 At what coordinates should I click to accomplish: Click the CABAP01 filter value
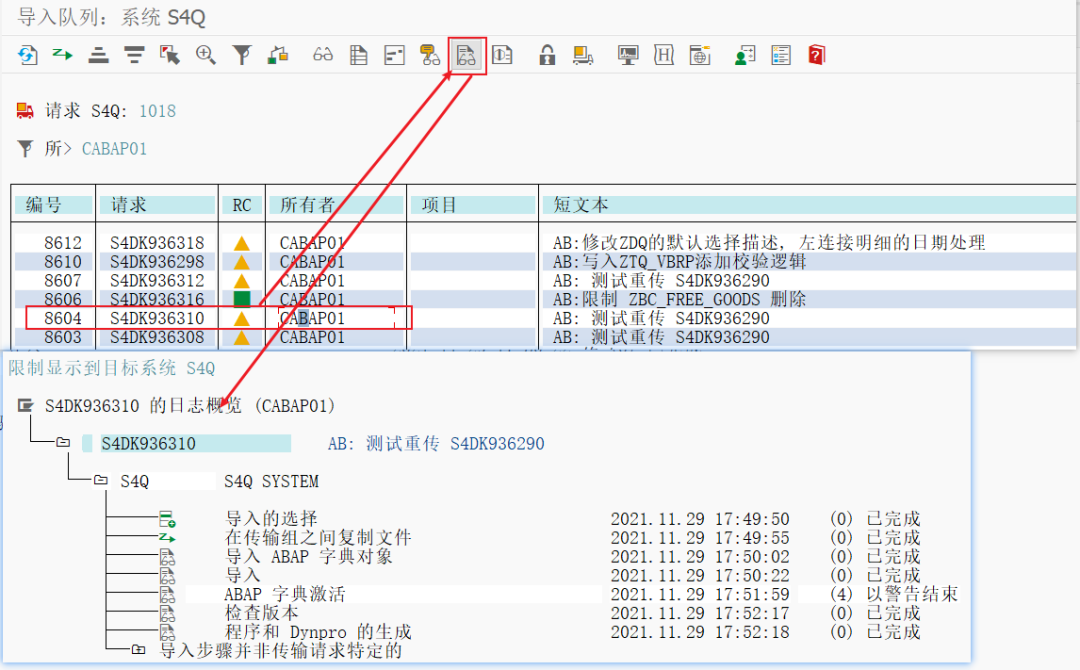point(114,149)
